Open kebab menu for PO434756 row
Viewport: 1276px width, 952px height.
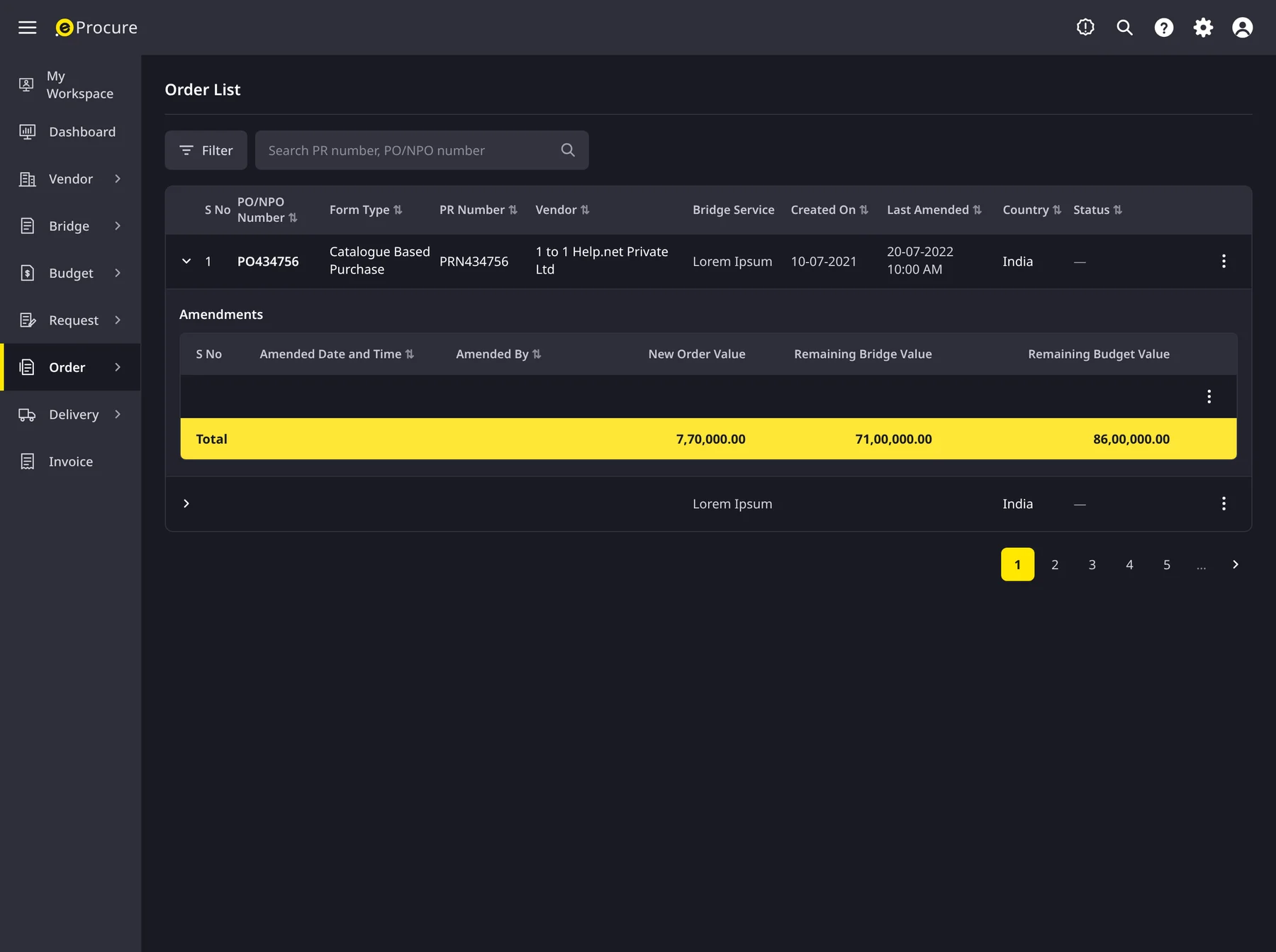(x=1224, y=261)
